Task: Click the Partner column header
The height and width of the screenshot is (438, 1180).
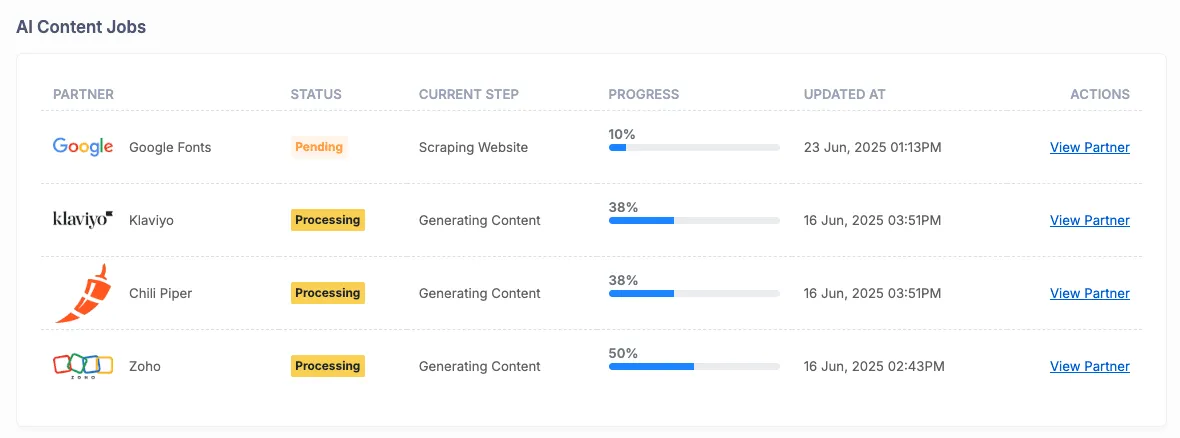Action: click(x=84, y=95)
